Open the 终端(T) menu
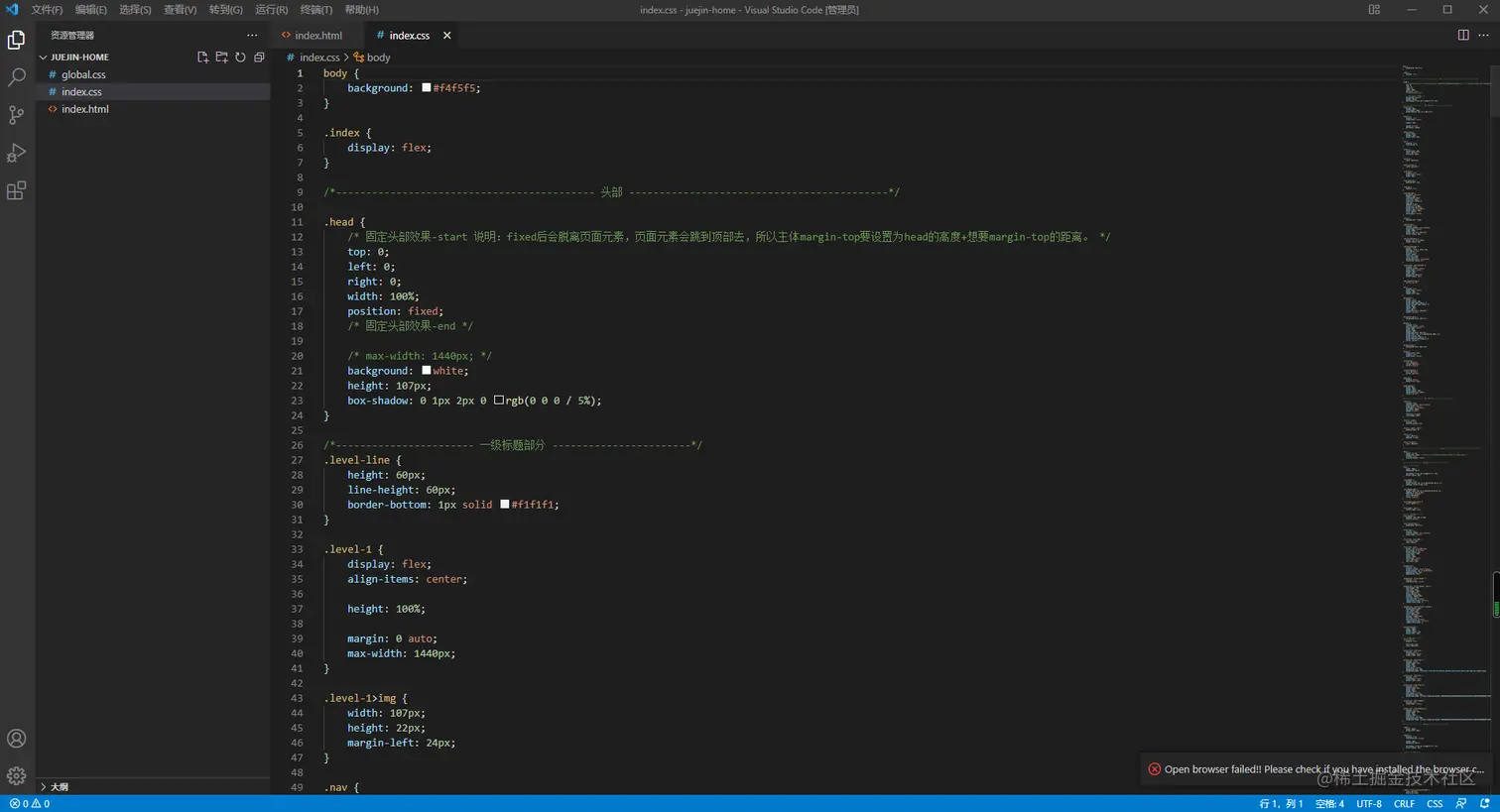 (315, 10)
